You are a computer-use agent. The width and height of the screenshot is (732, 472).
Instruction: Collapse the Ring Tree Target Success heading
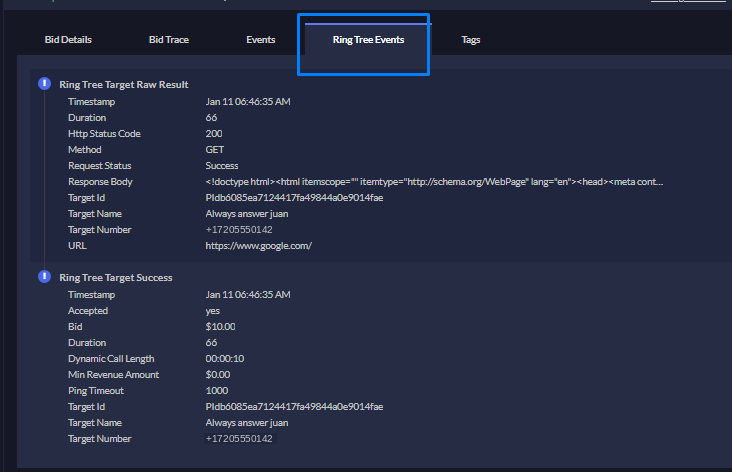coord(116,278)
